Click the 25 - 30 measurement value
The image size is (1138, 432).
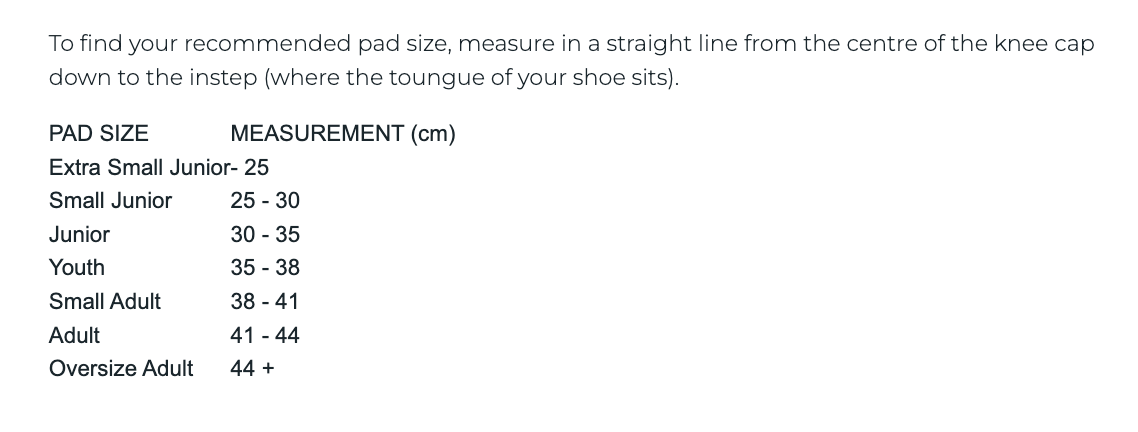point(264,201)
